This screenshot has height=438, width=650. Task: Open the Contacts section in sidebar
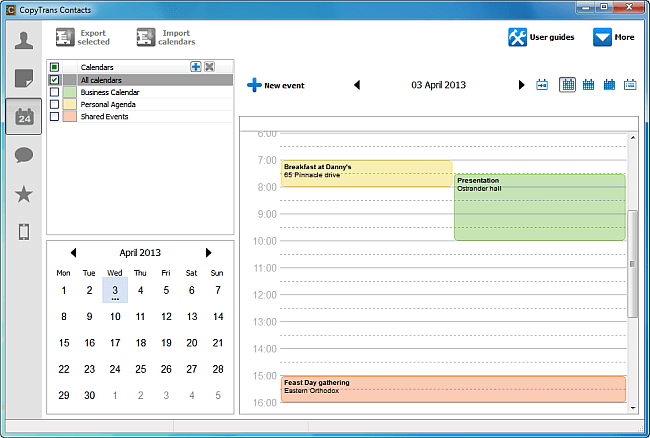[24, 41]
